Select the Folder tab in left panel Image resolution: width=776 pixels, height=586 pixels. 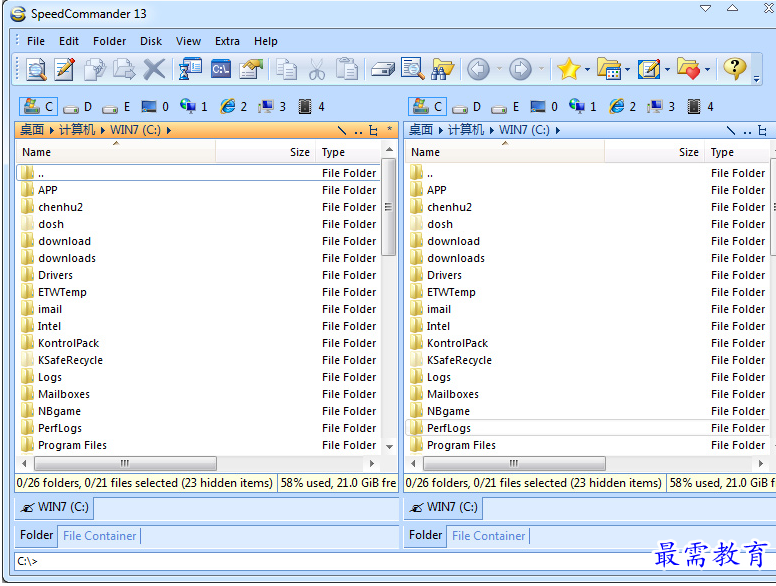click(37, 535)
